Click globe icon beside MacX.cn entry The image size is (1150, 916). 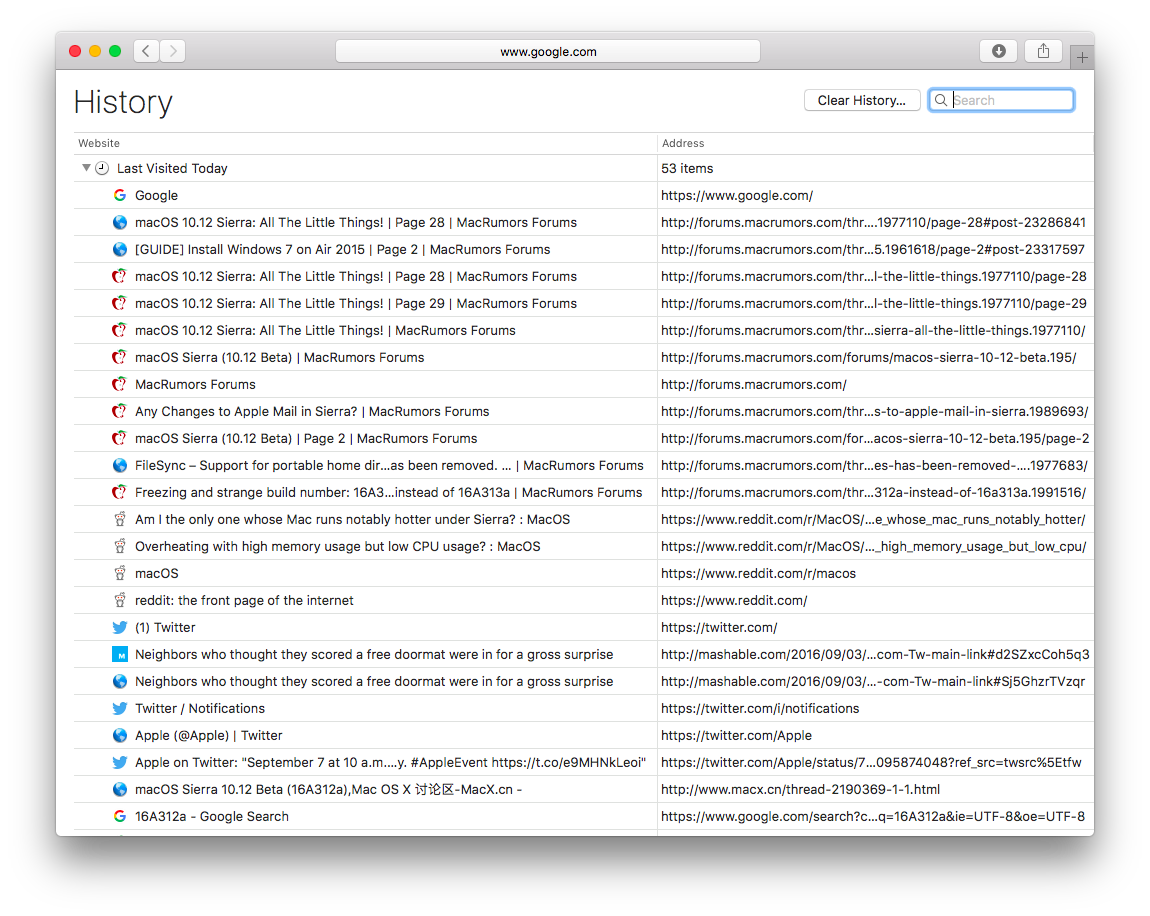(120, 789)
